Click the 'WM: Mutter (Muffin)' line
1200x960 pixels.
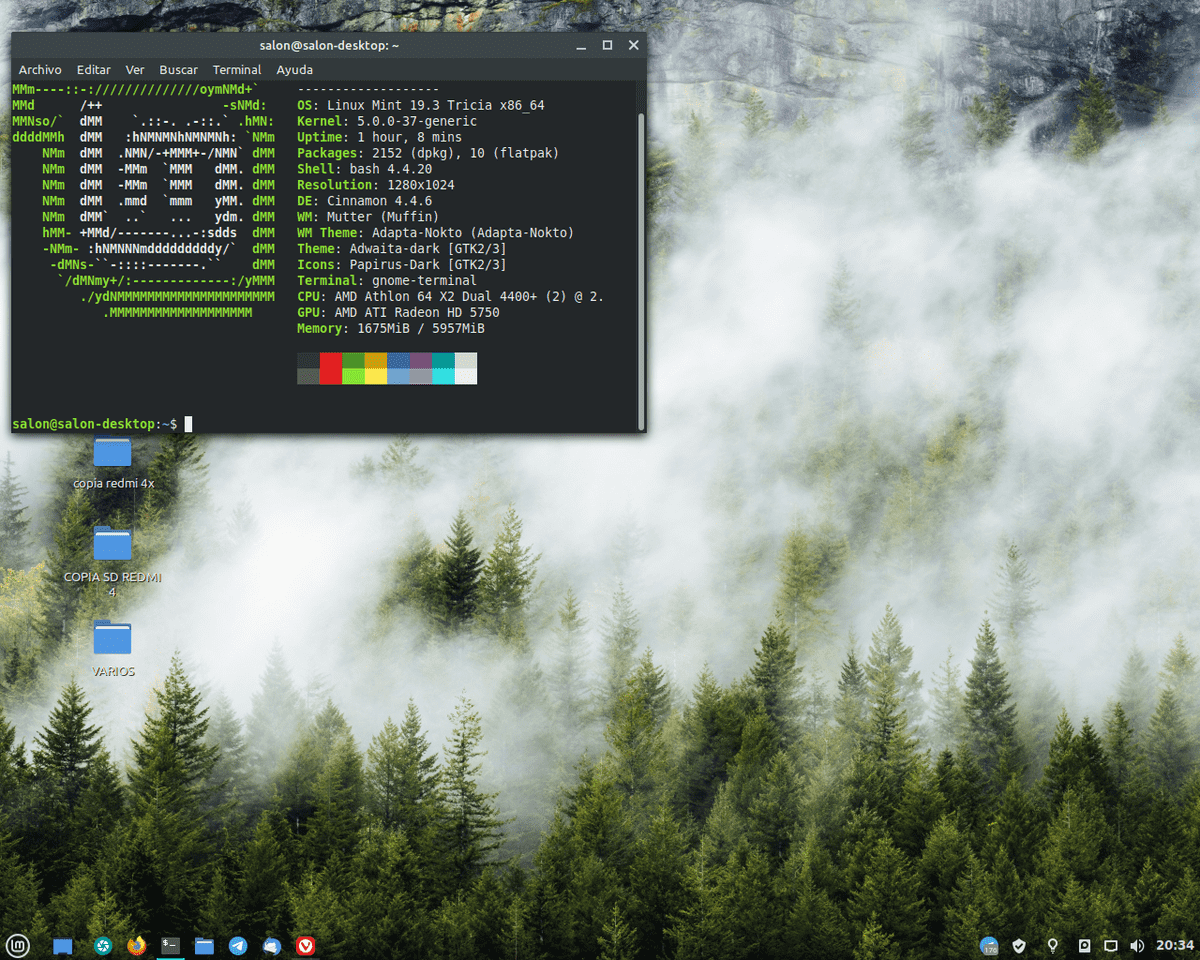coord(368,217)
